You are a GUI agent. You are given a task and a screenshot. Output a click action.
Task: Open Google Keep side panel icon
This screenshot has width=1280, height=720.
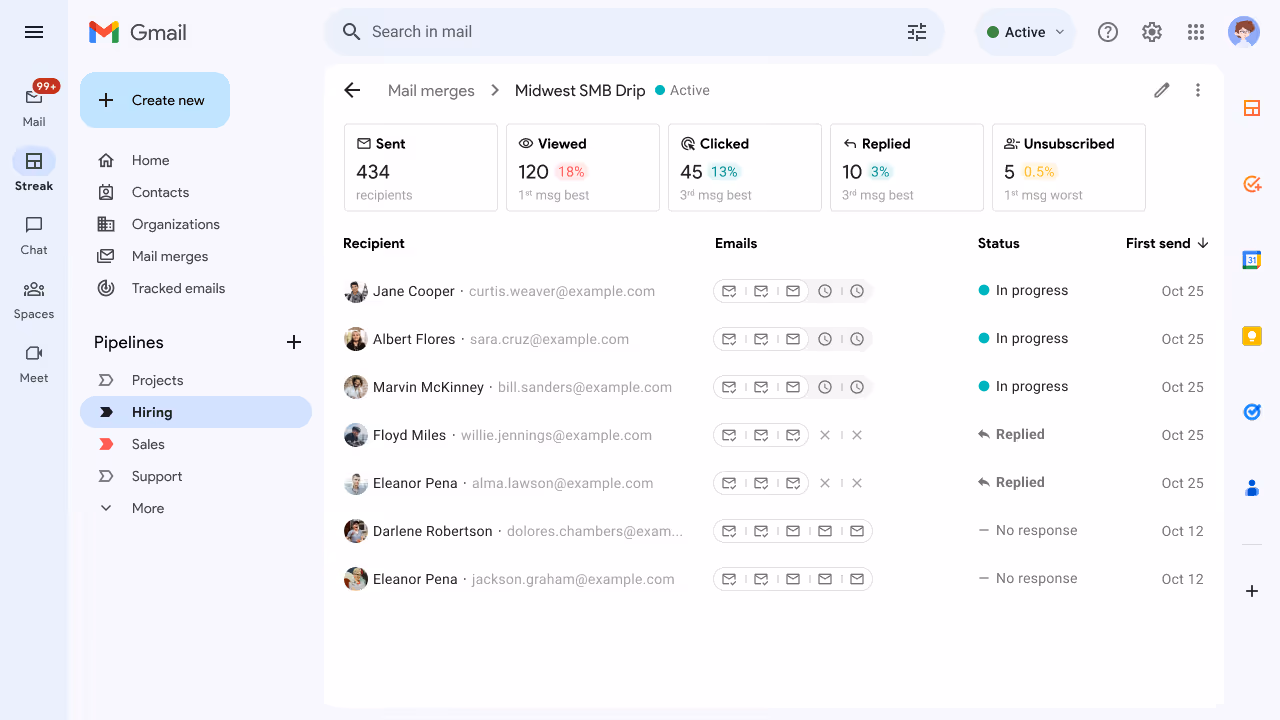(1252, 336)
